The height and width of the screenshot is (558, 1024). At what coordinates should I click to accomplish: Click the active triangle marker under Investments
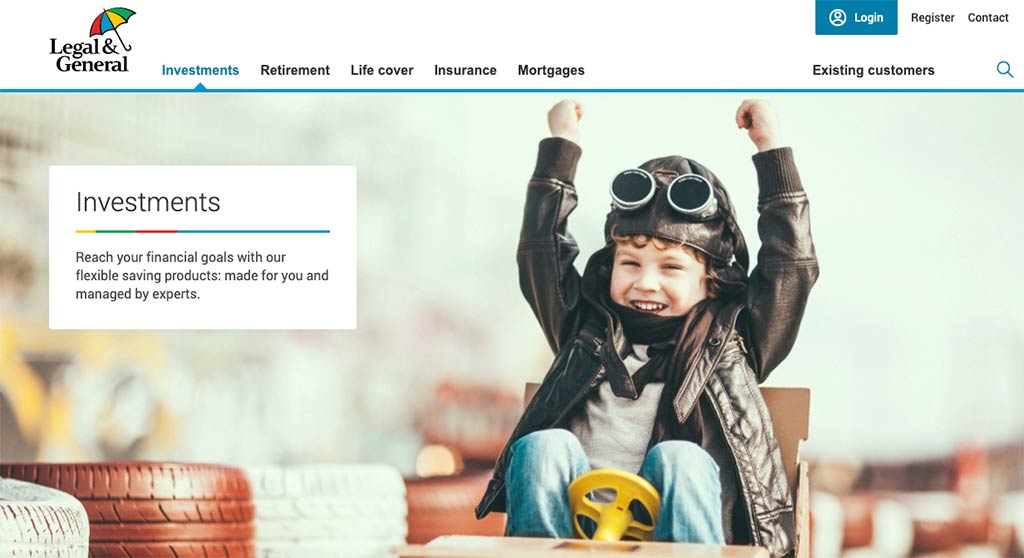pos(200,86)
